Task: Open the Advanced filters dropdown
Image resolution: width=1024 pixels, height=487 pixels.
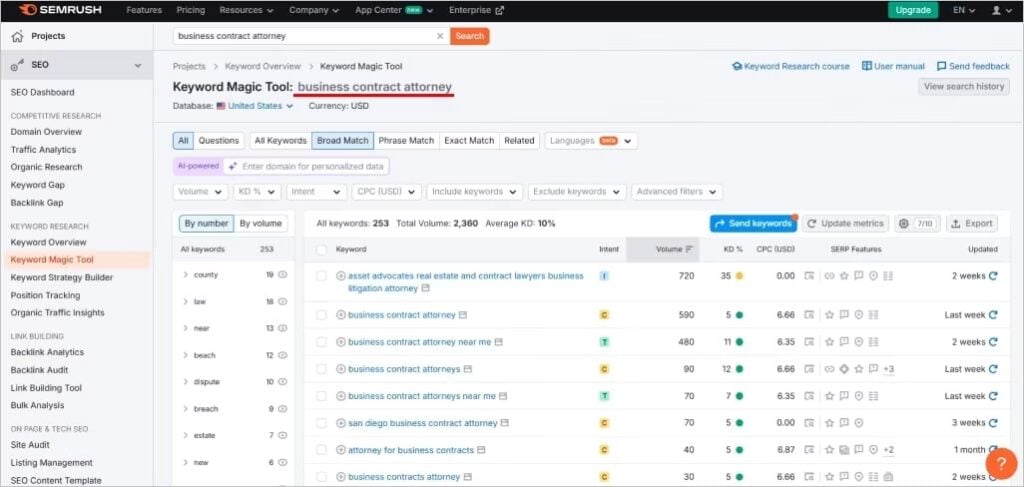Action: [x=677, y=192]
